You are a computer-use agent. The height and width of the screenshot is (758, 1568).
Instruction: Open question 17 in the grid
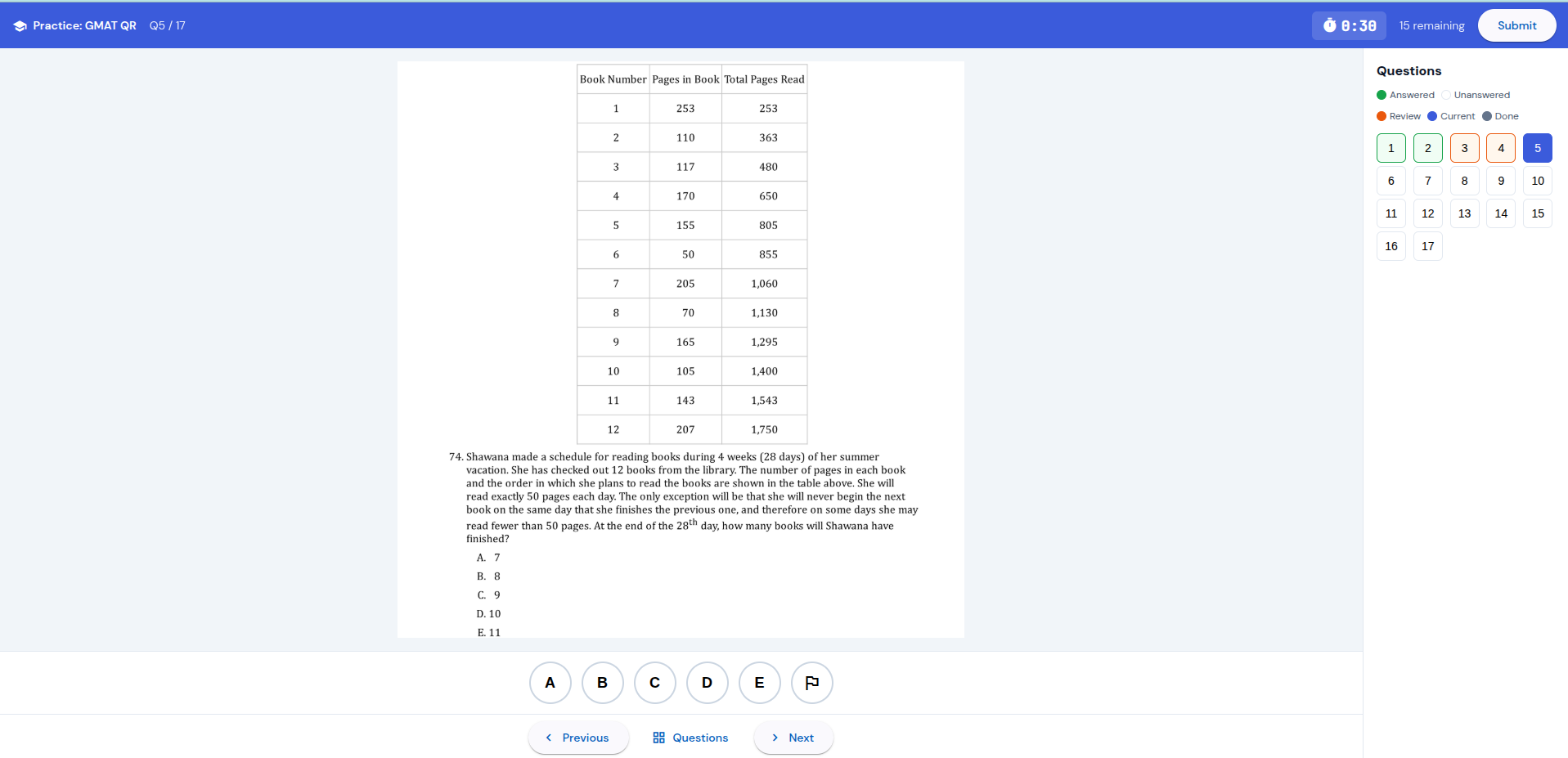point(1427,246)
